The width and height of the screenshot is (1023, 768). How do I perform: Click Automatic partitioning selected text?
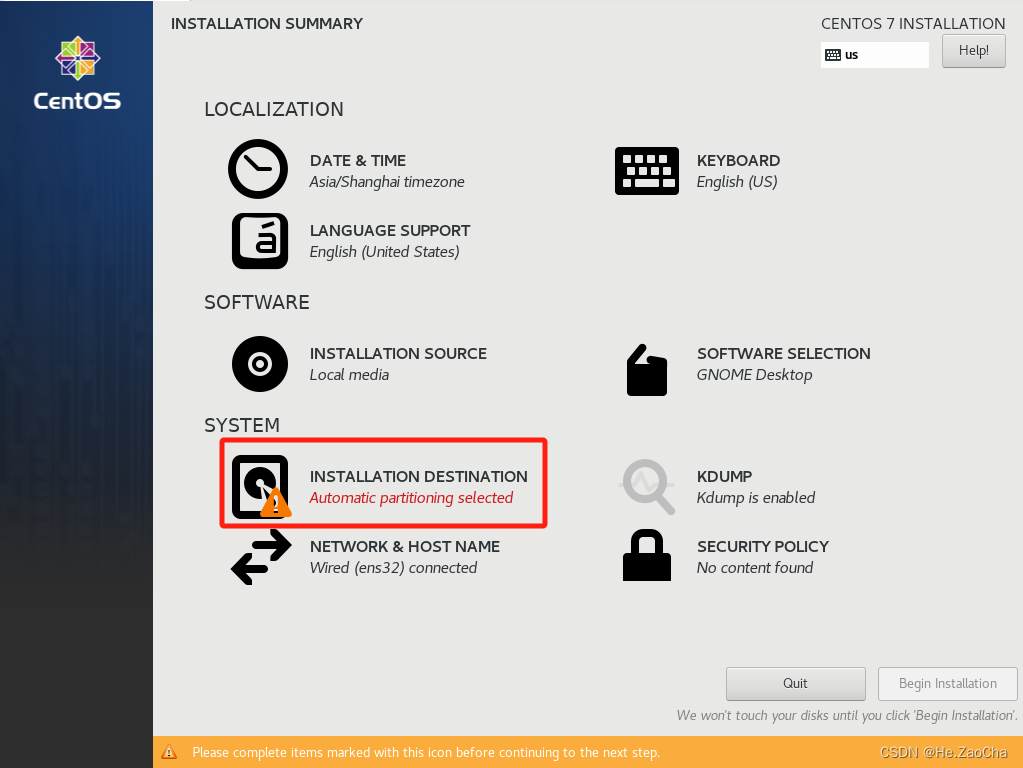pos(411,498)
